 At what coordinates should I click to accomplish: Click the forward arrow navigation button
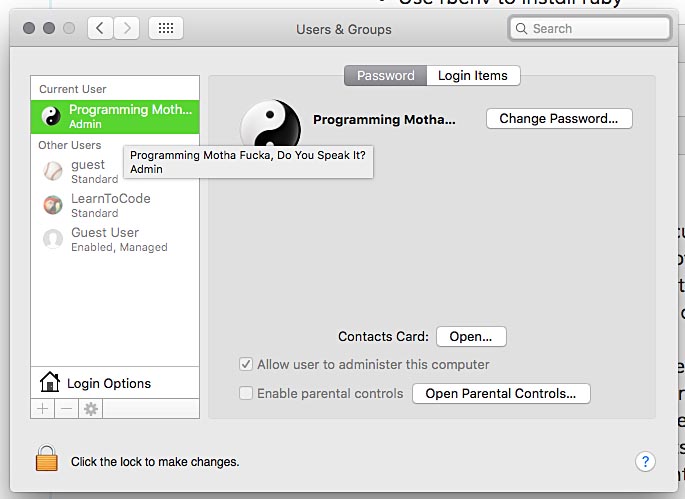pyautogui.click(x=126, y=29)
